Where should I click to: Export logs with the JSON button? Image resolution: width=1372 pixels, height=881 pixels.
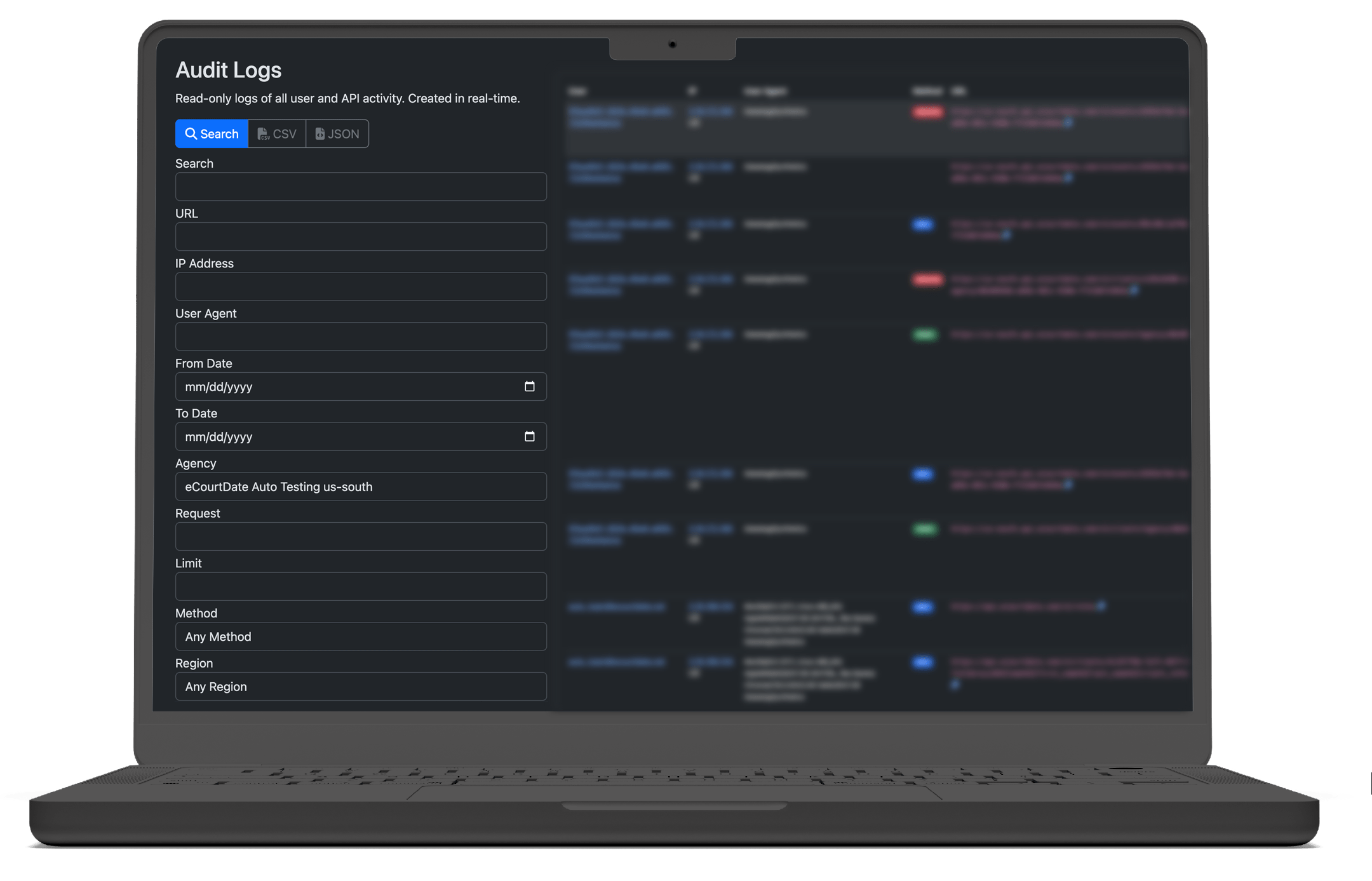[x=337, y=133]
